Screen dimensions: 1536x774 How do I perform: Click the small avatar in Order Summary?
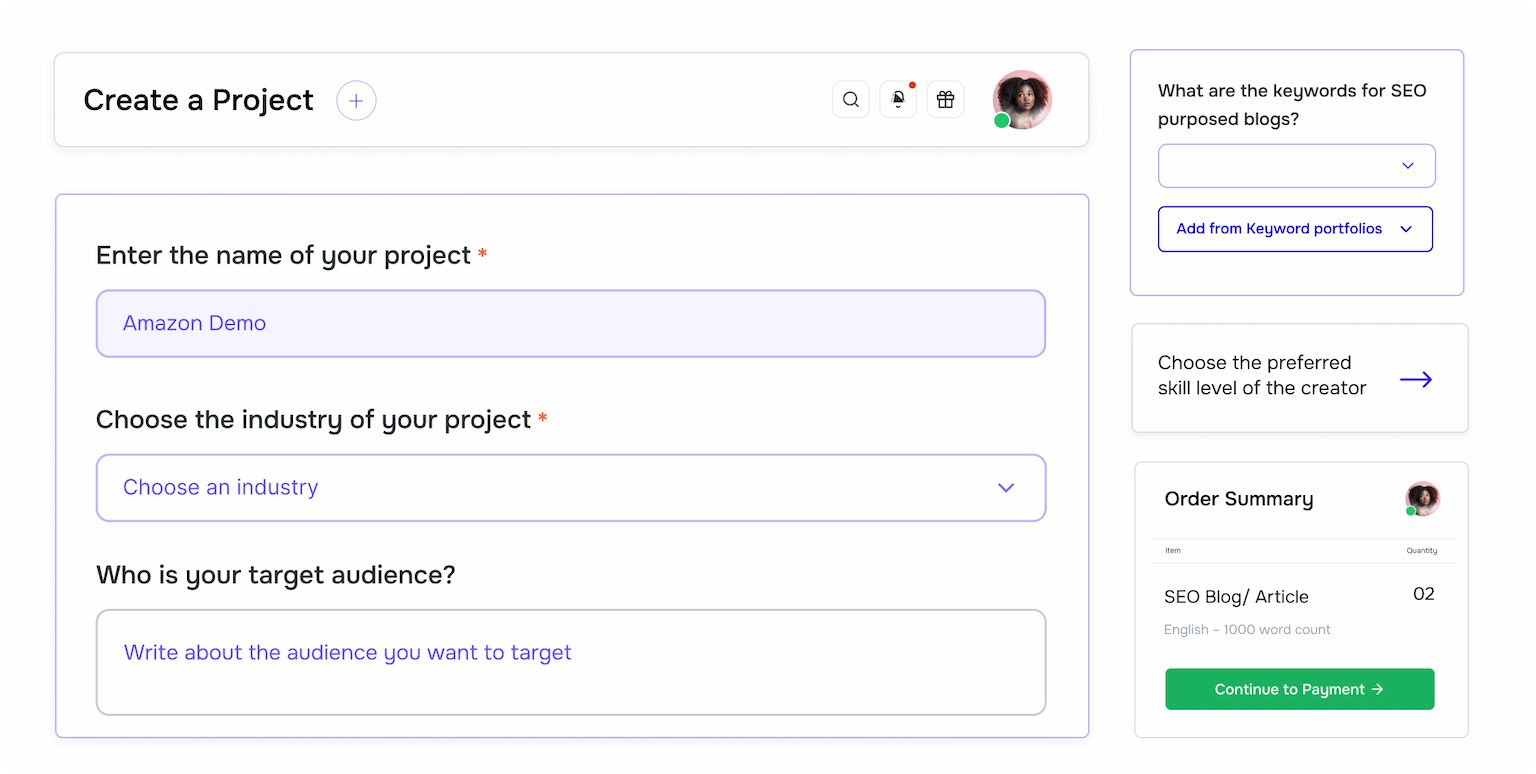[x=1422, y=498]
